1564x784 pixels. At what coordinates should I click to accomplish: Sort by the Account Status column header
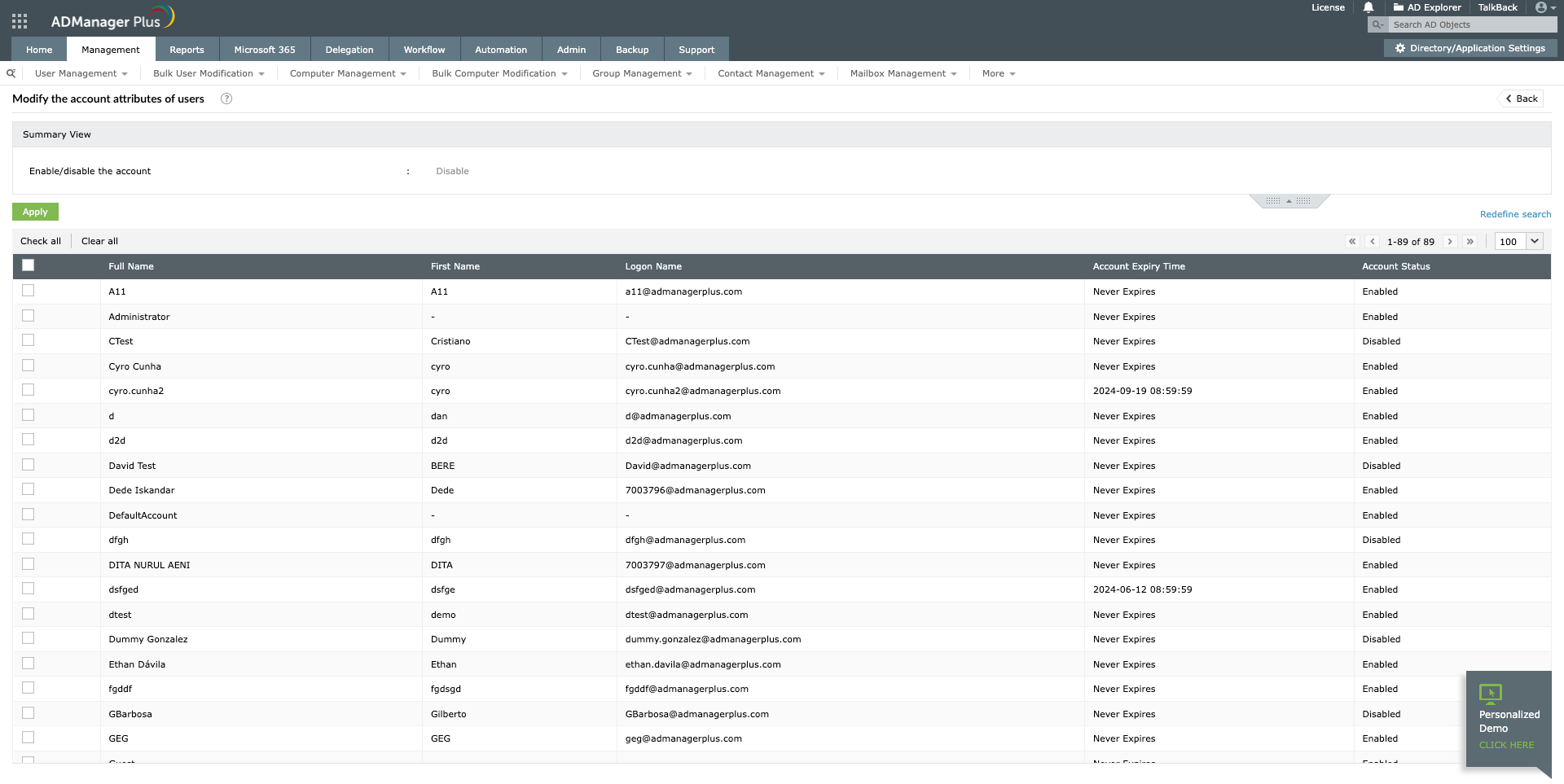click(x=1396, y=266)
